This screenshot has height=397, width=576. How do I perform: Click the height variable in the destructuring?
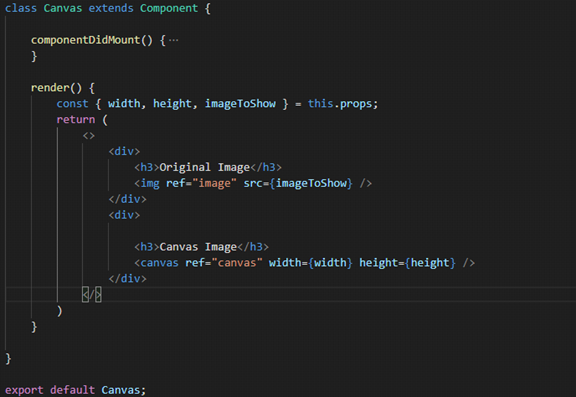point(172,104)
